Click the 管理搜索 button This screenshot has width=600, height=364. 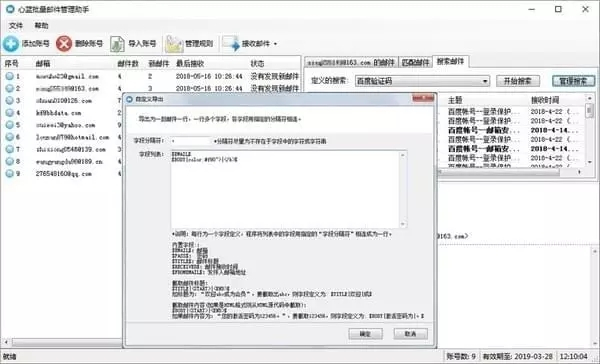[x=573, y=81]
